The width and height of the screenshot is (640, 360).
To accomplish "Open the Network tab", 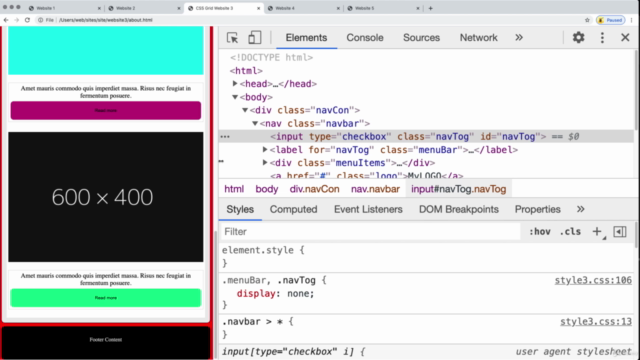I will tap(478, 38).
